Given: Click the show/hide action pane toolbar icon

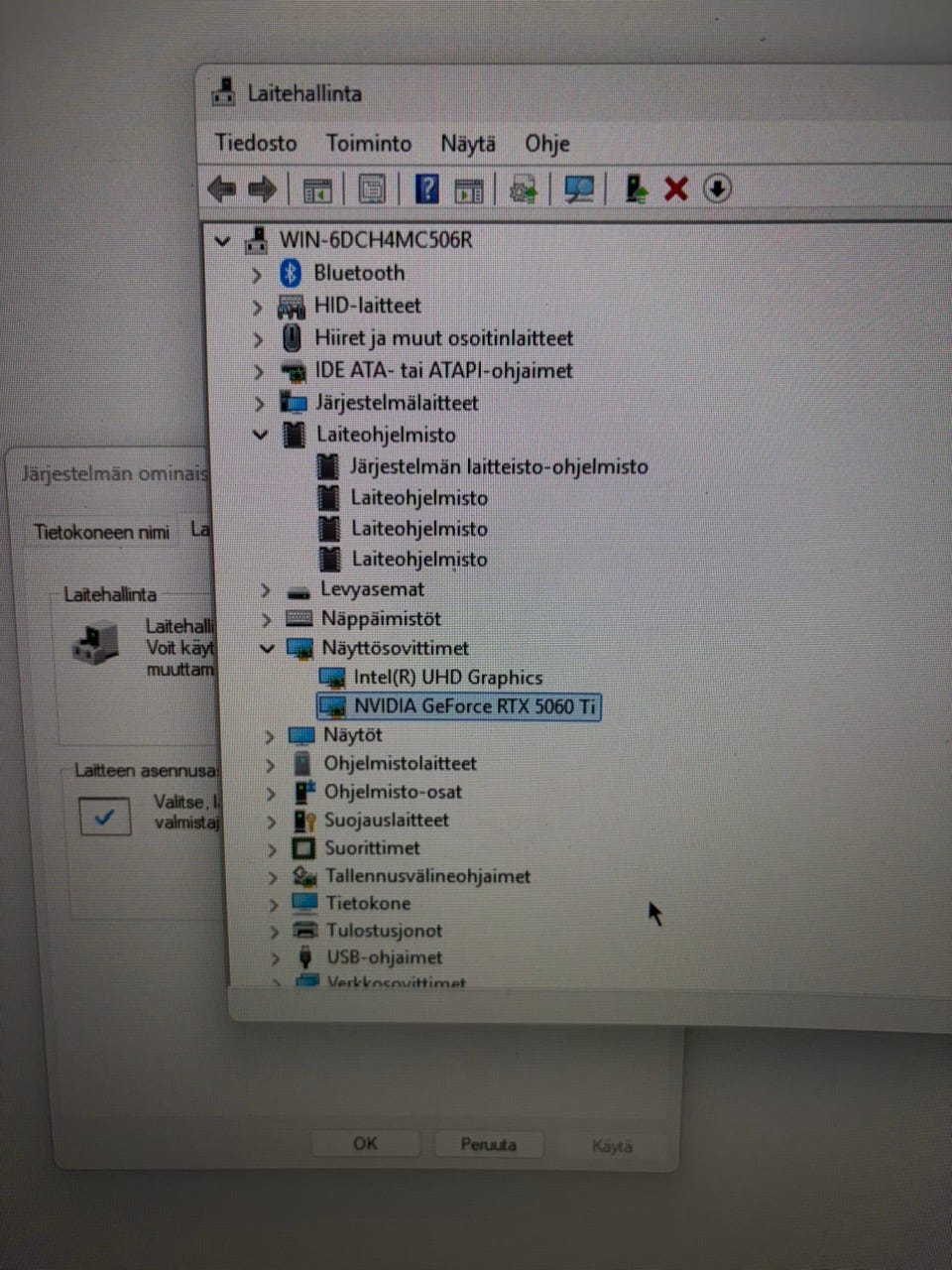Looking at the screenshot, I should point(469,190).
